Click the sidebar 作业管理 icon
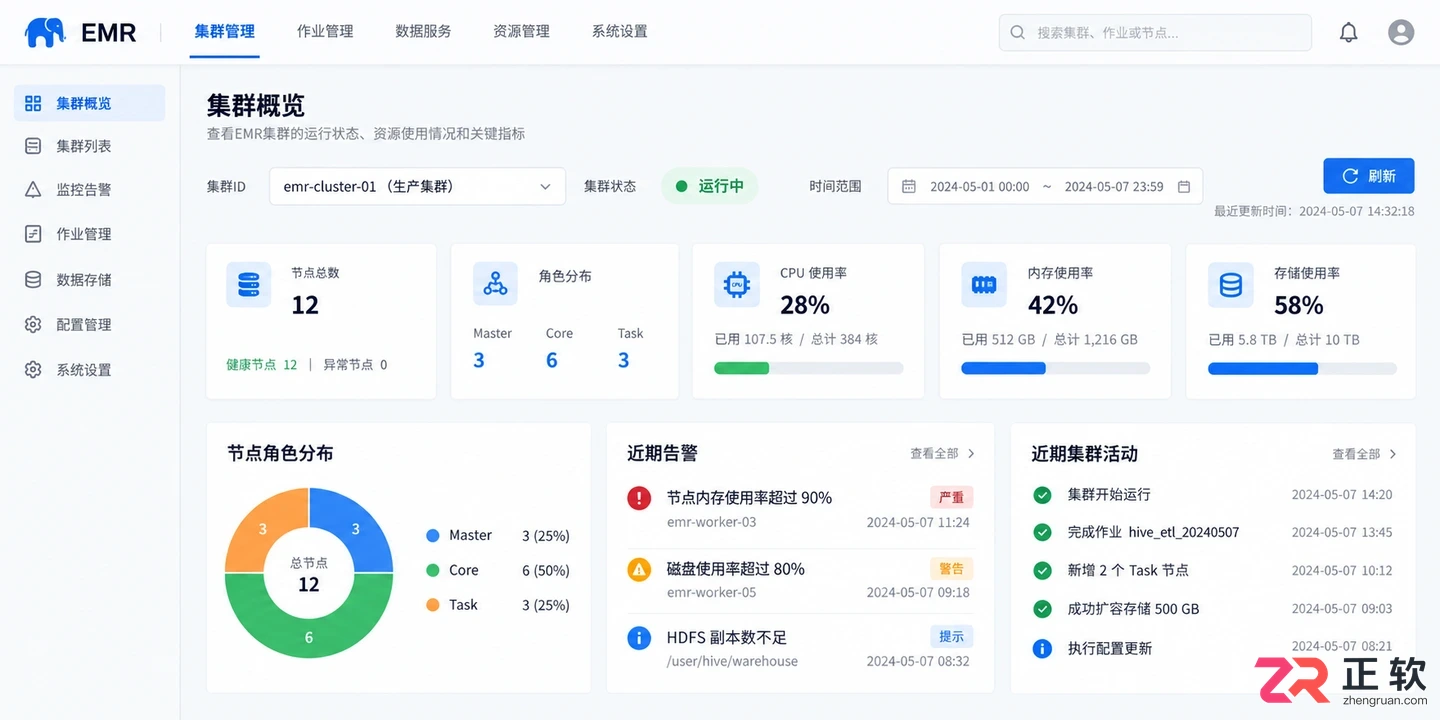Image resolution: width=1440 pixels, height=720 pixels. 33,234
